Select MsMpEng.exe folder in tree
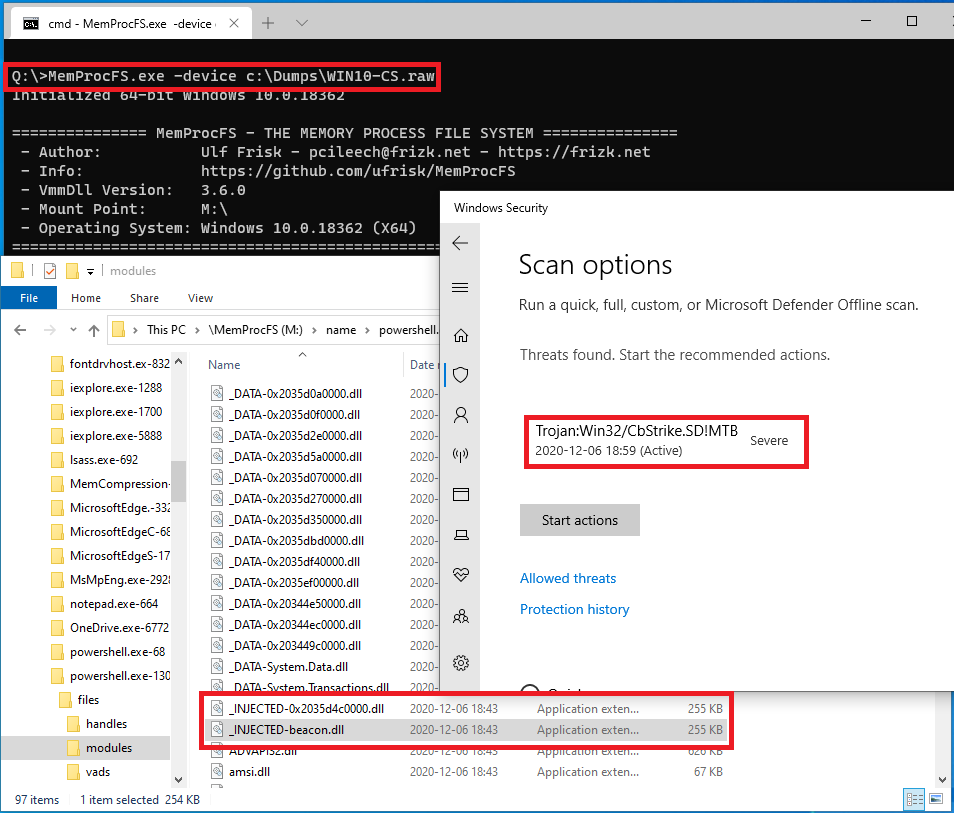Image resolution: width=954 pixels, height=813 pixels. point(111,580)
